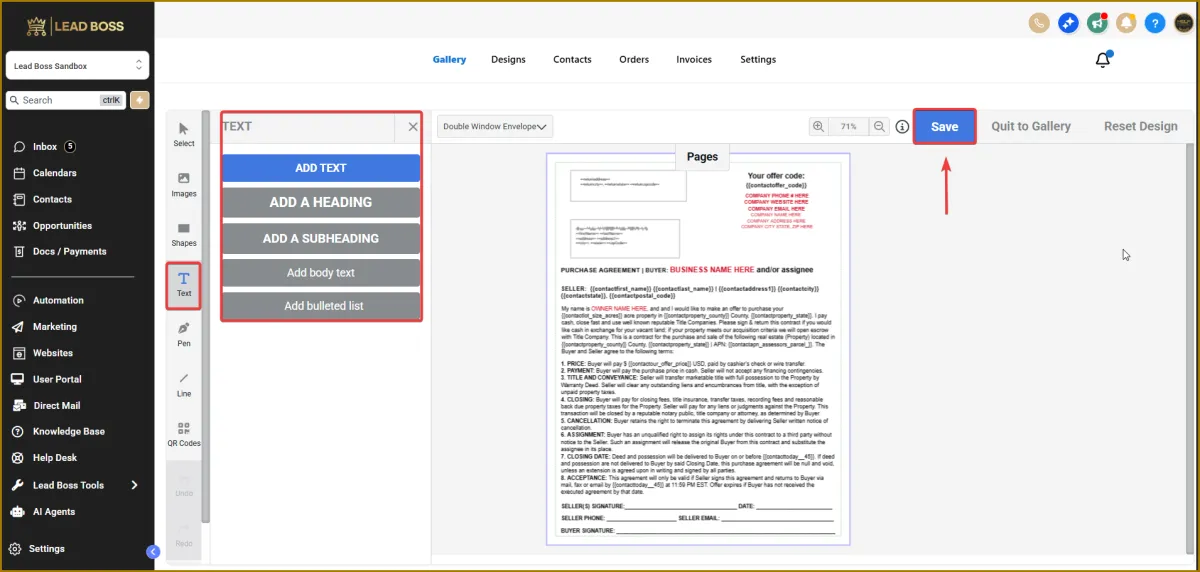Click the ADD TEXT button
Image resolution: width=1200 pixels, height=572 pixels.
[x=321, y=168]
